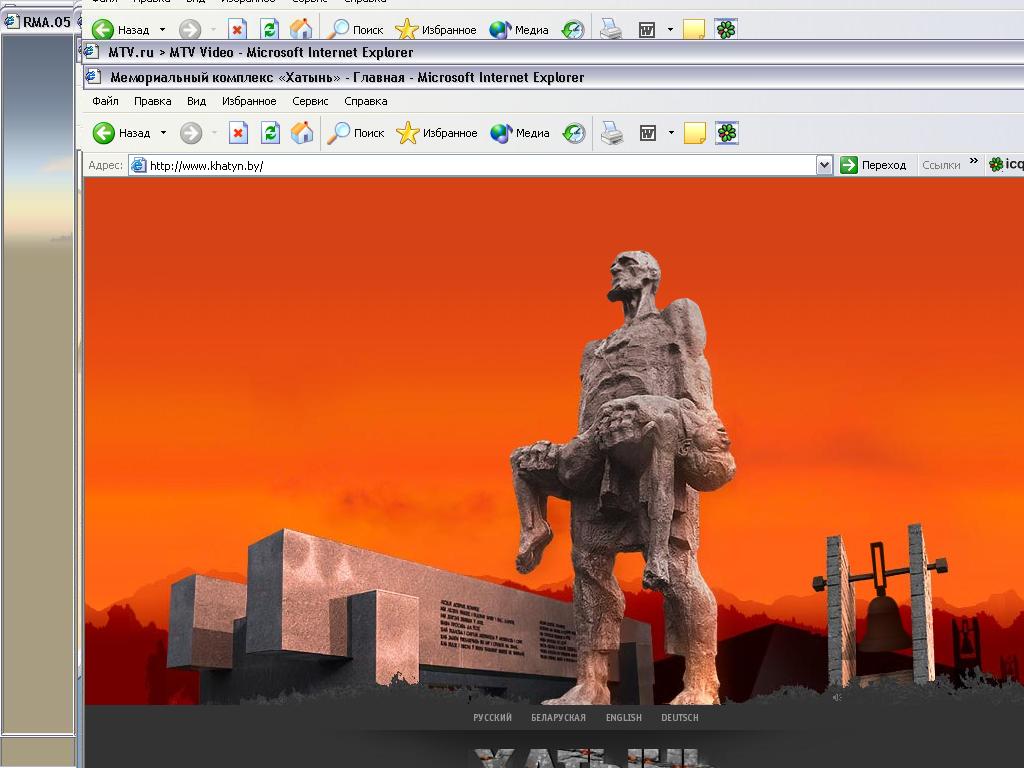Click ICQ flower icon in background window

pyautogui.click(x=726, y=29)
